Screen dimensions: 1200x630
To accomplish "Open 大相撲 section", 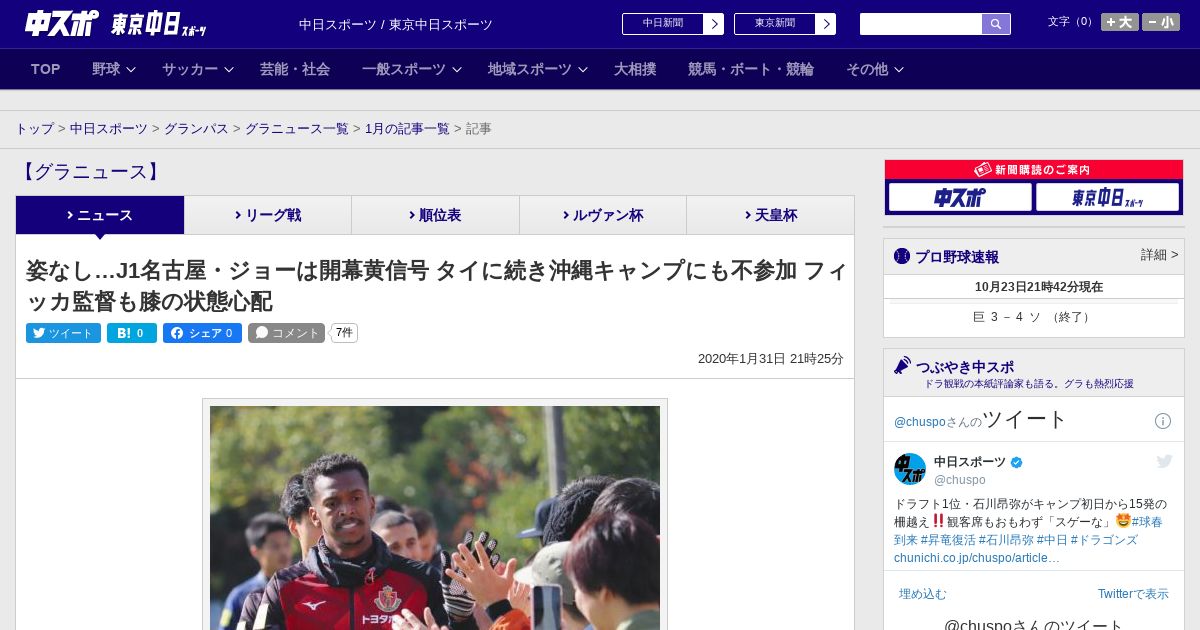I will pyautogui.click(x=635, y=69).
